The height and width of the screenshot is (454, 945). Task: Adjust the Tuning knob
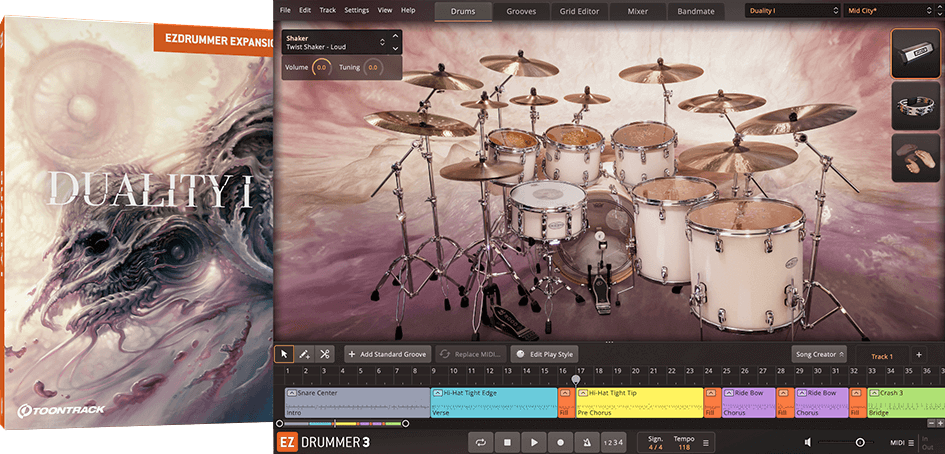(x=373, y=68)
